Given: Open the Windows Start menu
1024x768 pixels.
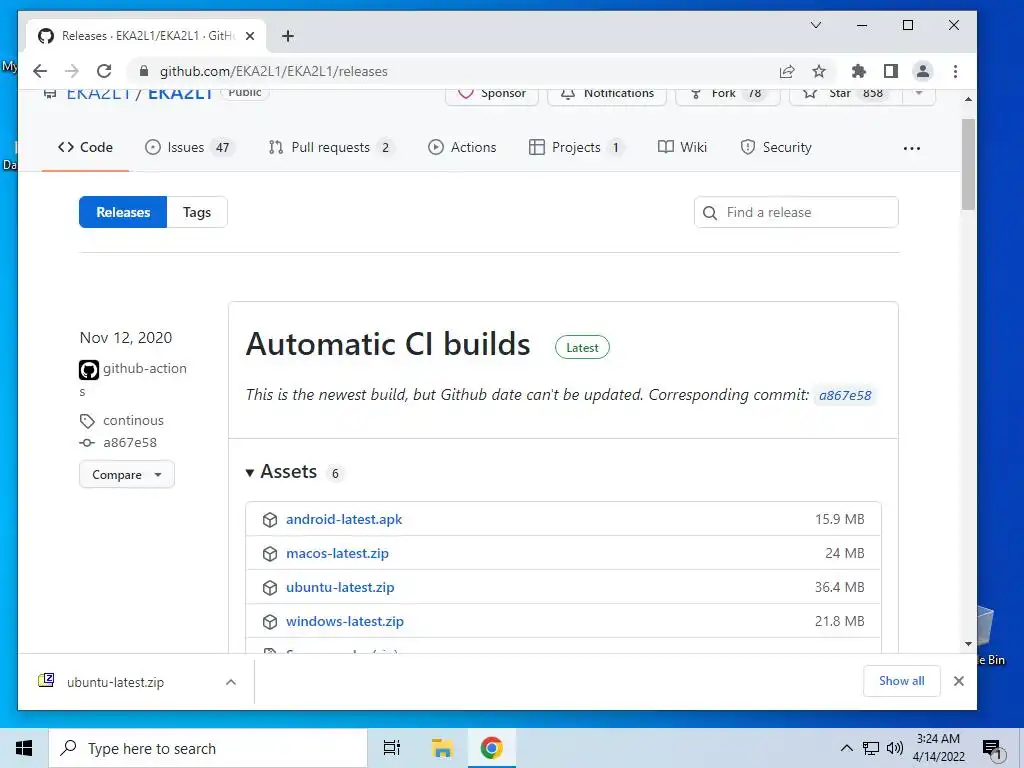Looking at the screenshot, I should [24, 748].
